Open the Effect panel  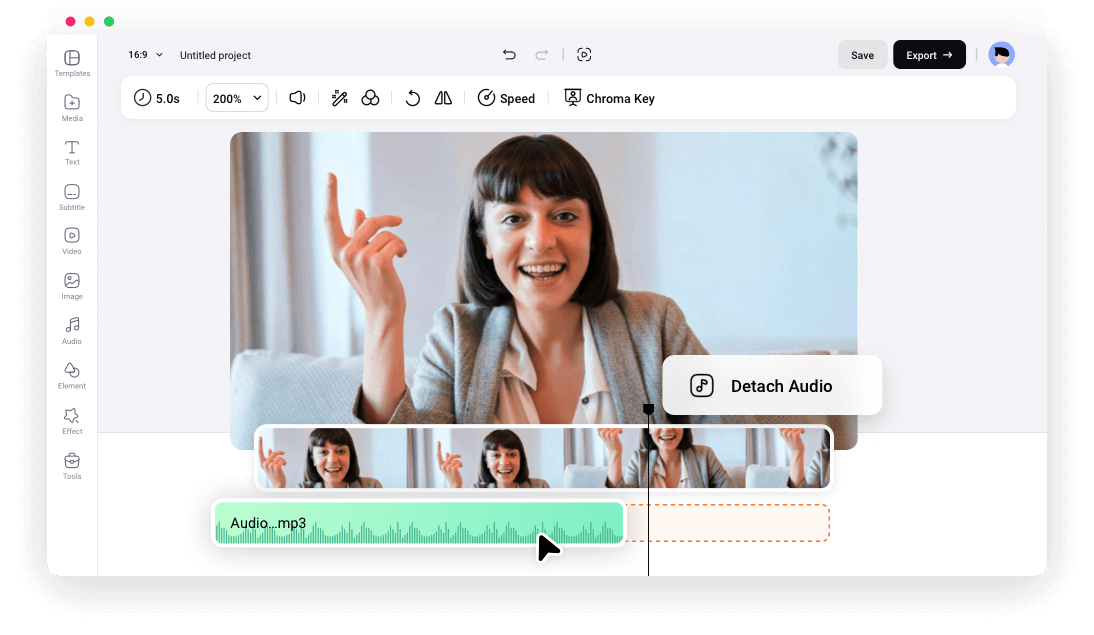pos(72,421)
